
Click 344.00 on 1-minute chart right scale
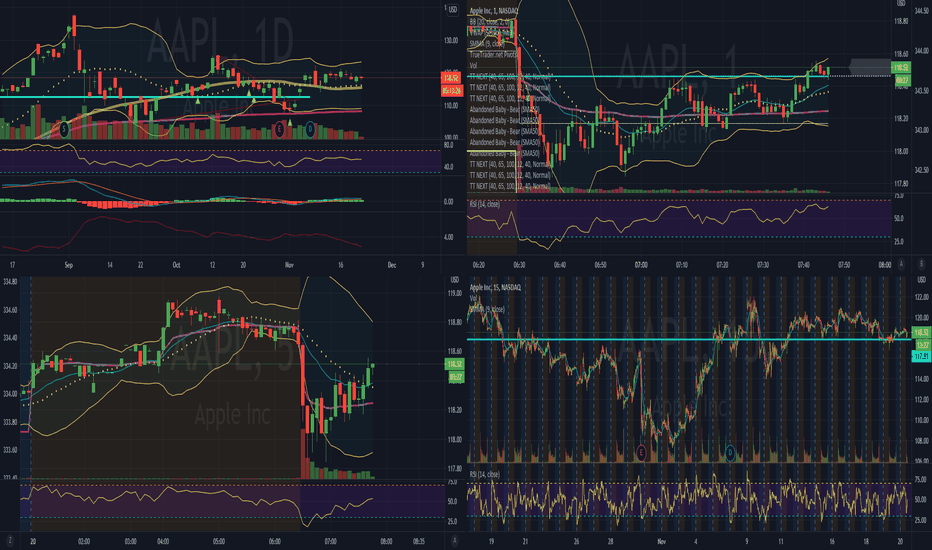coord(921,51)
